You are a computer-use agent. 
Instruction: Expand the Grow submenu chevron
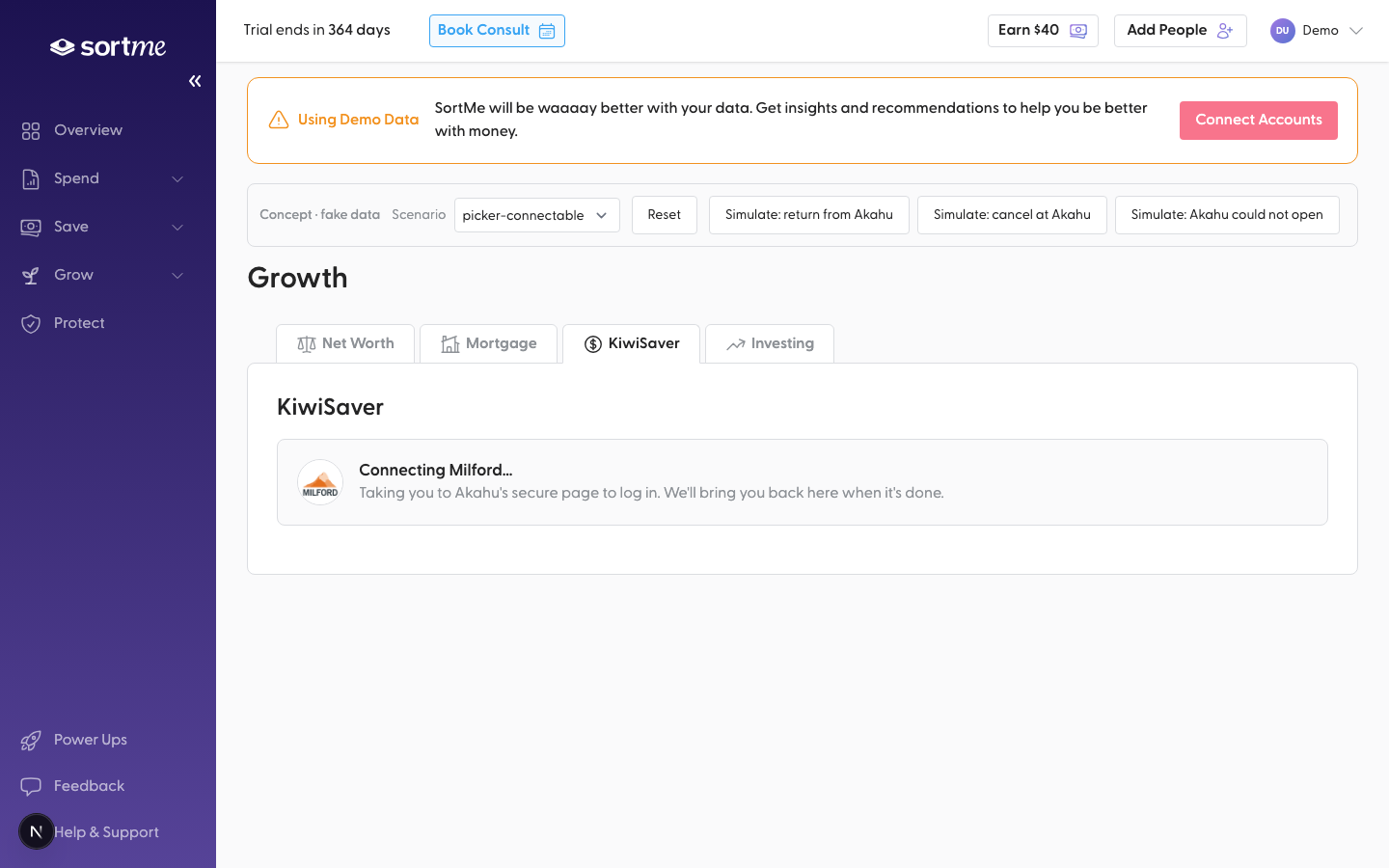coord(177,275)
